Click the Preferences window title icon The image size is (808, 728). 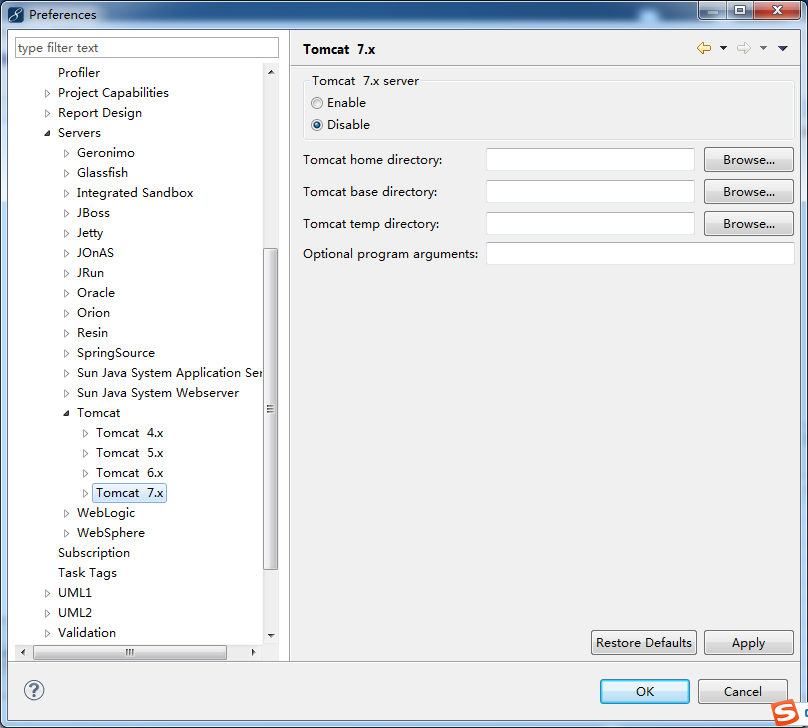coord(15,14)
